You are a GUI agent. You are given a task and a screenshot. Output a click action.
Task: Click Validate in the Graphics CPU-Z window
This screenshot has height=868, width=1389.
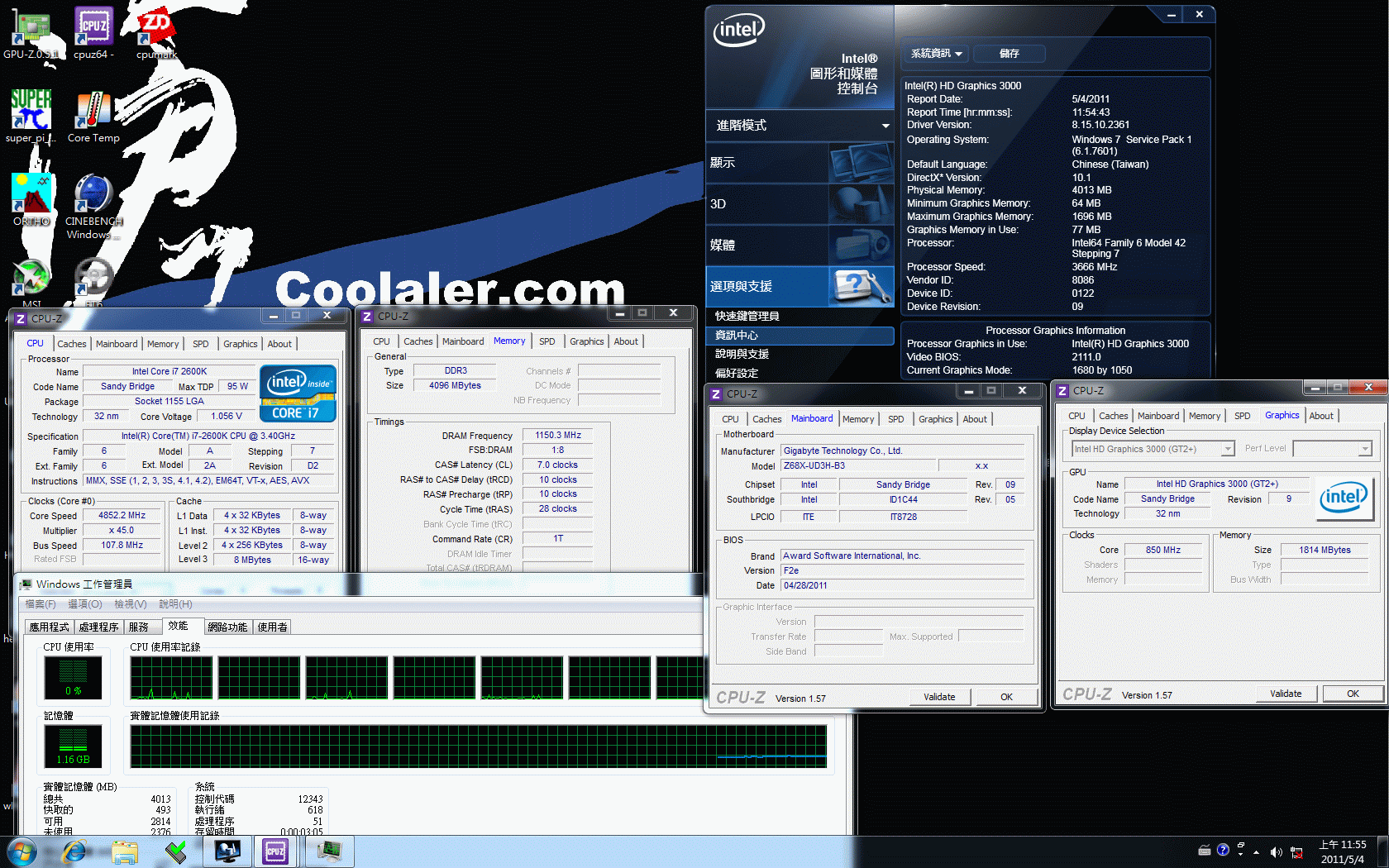click(1286, 694)
